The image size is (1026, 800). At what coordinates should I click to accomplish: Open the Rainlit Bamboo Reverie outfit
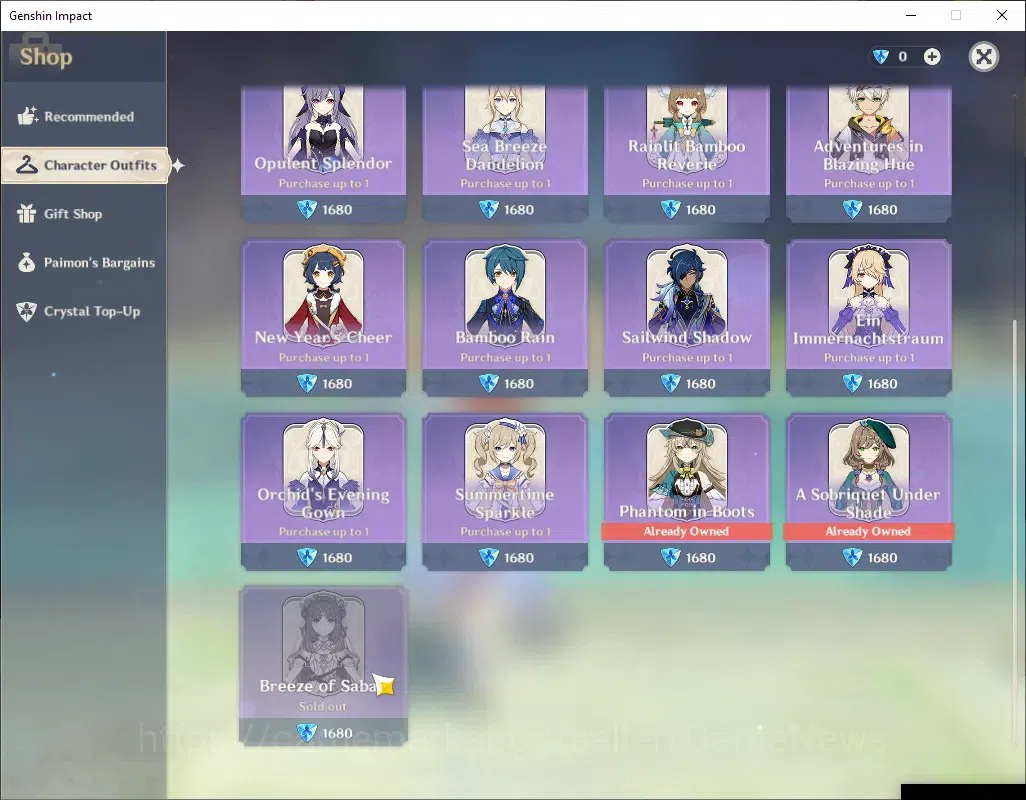coord(686,154)
